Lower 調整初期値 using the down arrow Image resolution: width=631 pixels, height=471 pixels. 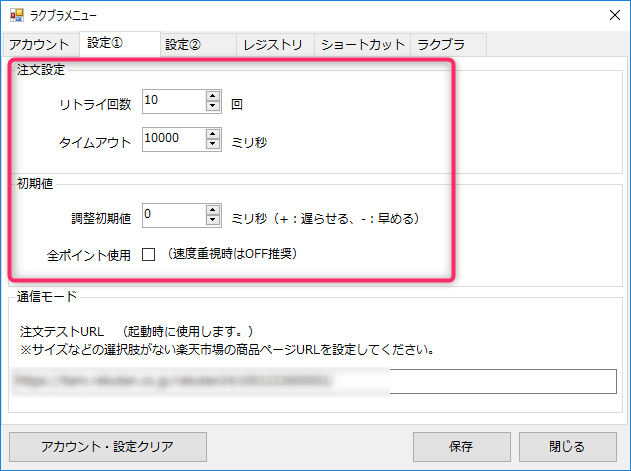pyautogui.click(x=213, y=221)
